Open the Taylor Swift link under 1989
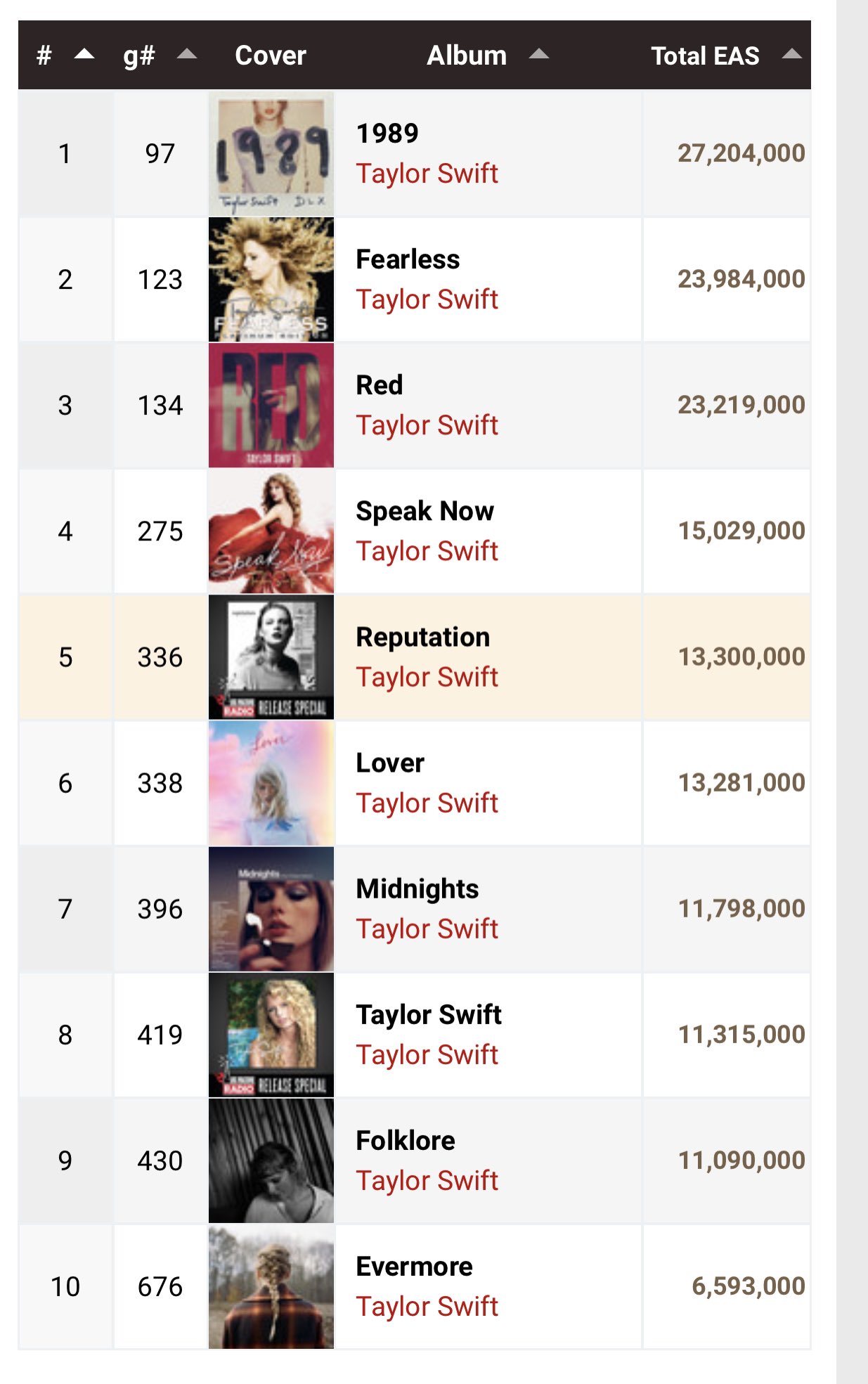The height and width of the screenshot is (1384, 868). pyautogui.click(x=427, y=174)
